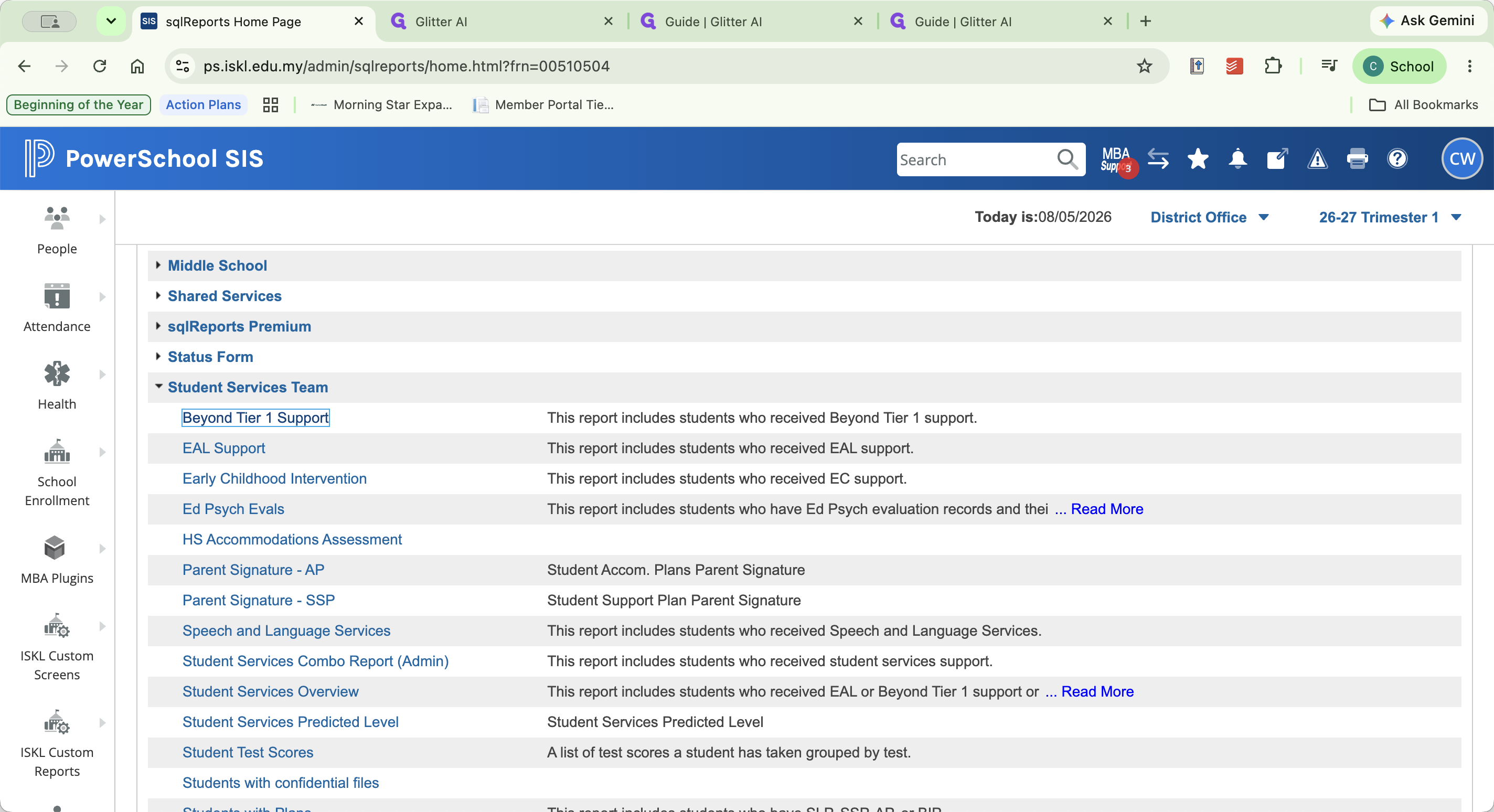Open favorites star in PowerSchool header
1494x812 pixels.
[x=1198, y=159]
